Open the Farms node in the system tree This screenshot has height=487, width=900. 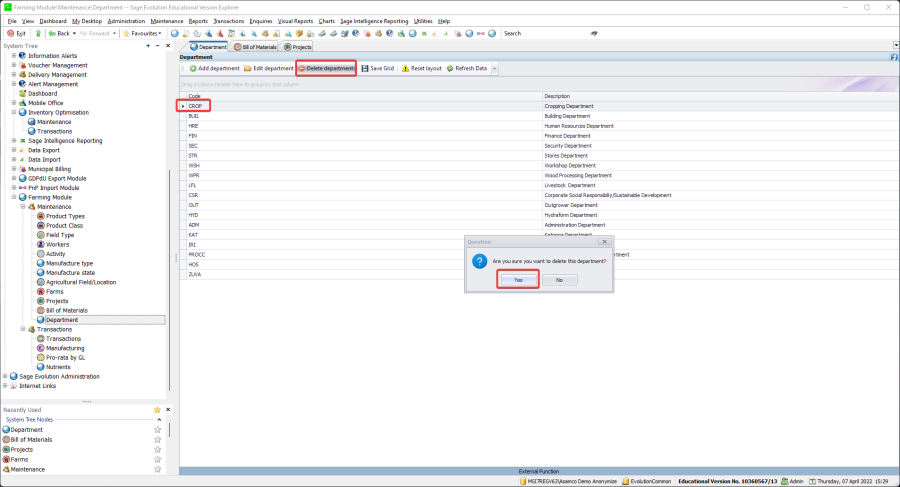point(55,291)
